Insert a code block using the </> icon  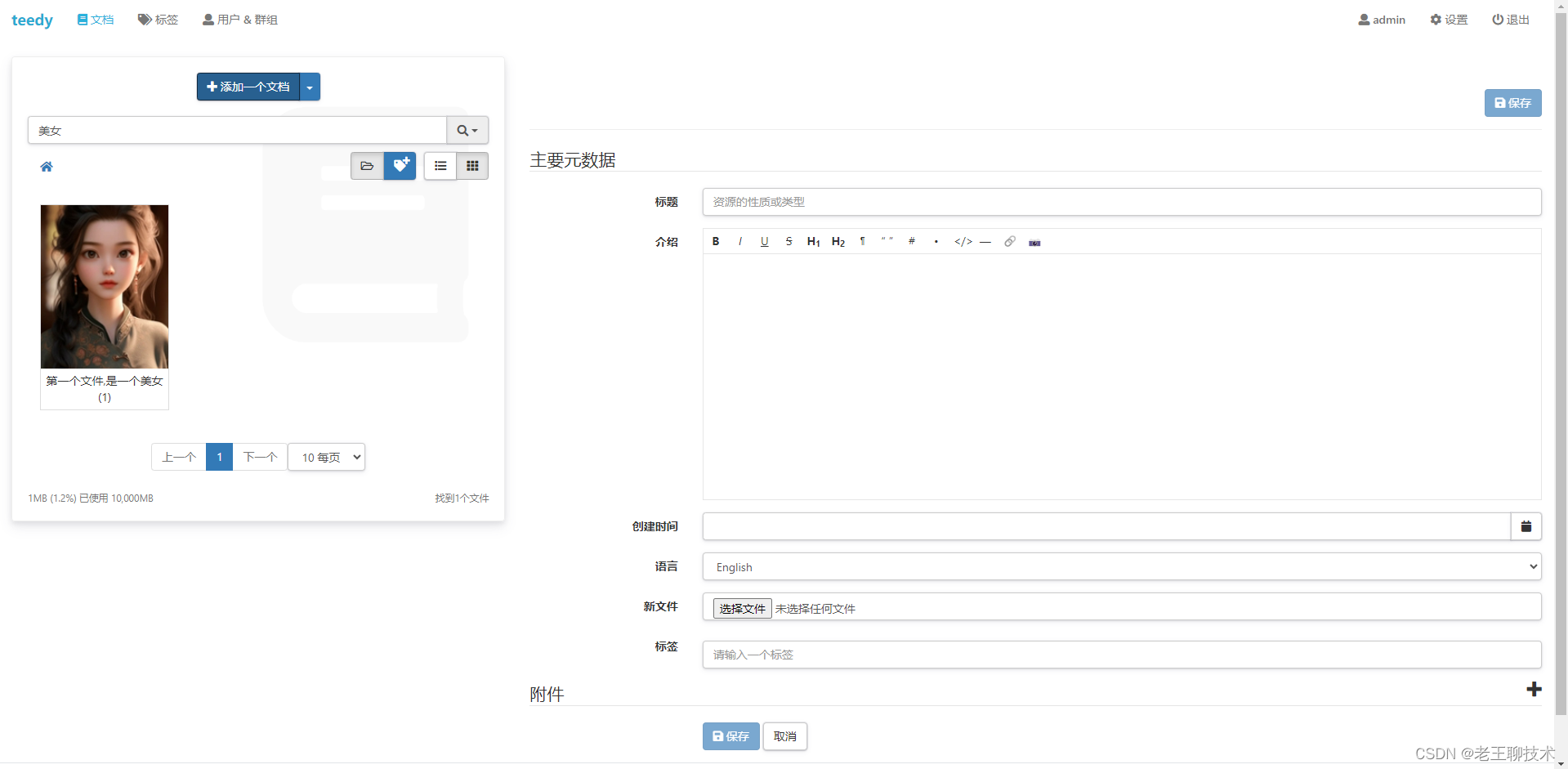(963, 241)
